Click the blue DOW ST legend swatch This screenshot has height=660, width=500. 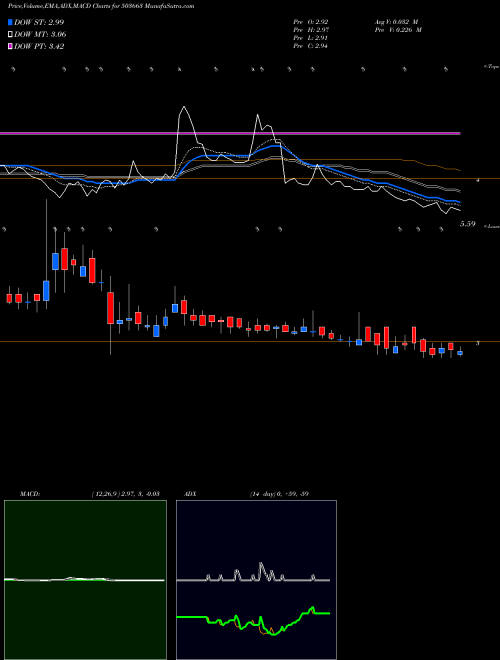click(10, 22)
